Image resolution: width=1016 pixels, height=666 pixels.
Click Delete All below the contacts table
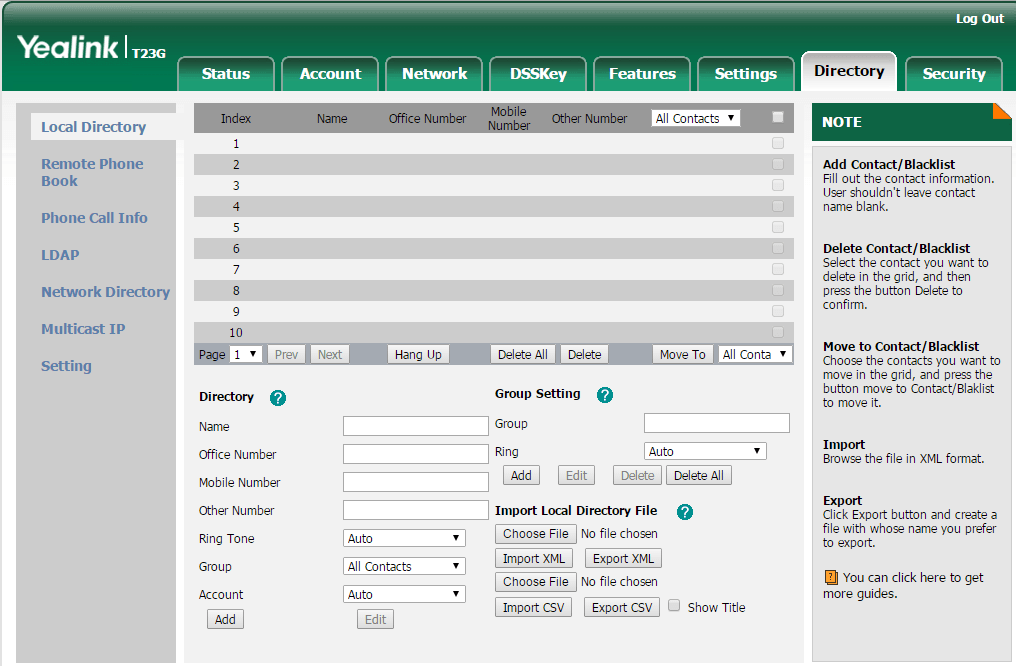[522, 354]
